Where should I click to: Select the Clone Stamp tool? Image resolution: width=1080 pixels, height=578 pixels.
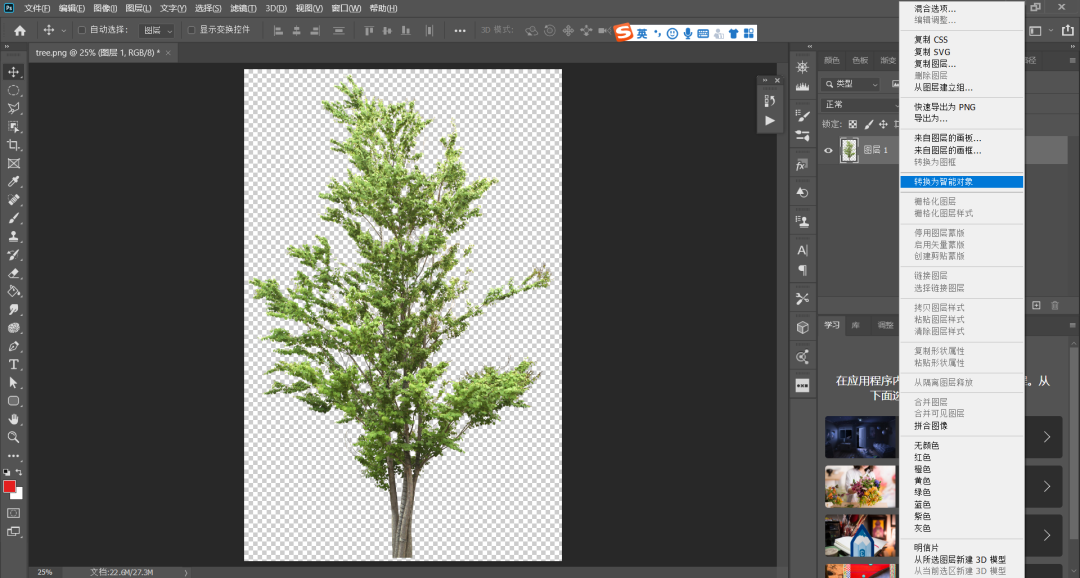point(13,236)
